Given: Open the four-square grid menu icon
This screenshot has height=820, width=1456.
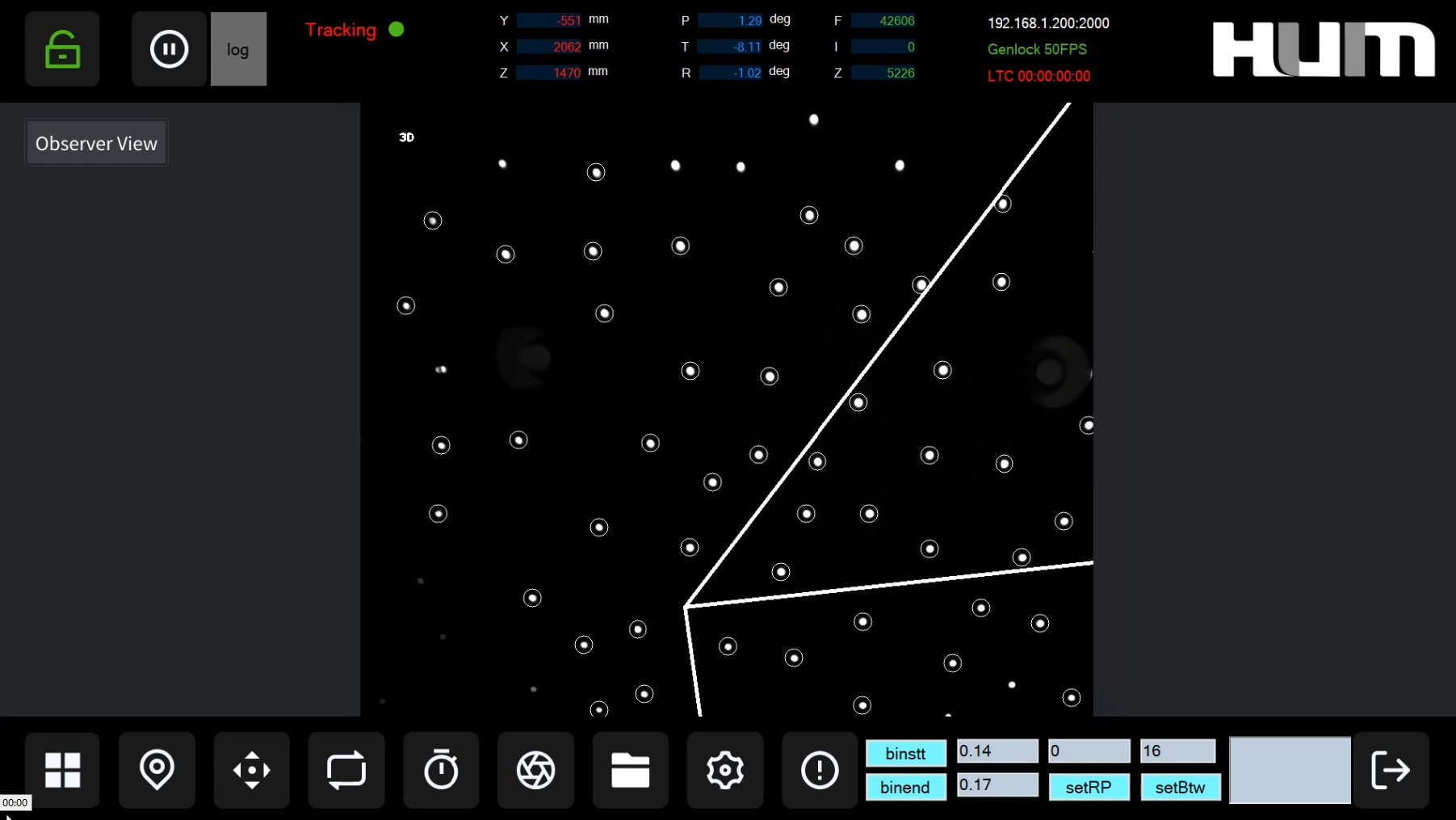Looking at the screenshot, I should (62, 770).
